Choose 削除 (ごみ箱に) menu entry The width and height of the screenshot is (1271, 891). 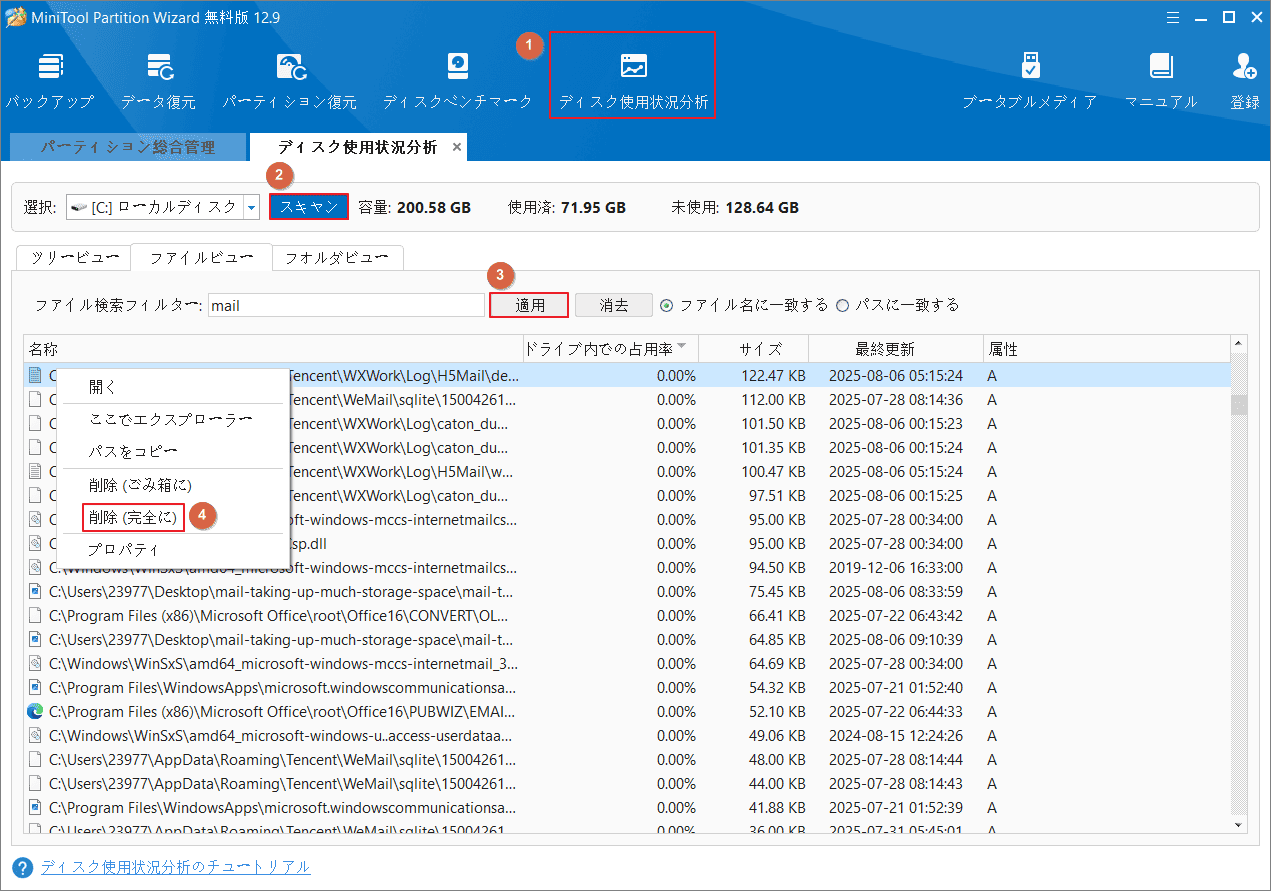coord(173,484)
